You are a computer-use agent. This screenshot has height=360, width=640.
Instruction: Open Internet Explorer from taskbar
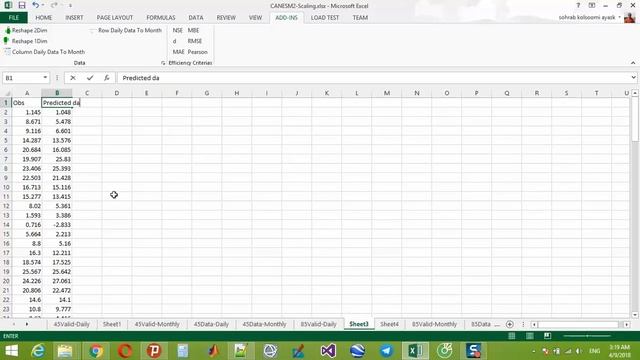pos(38,351)
